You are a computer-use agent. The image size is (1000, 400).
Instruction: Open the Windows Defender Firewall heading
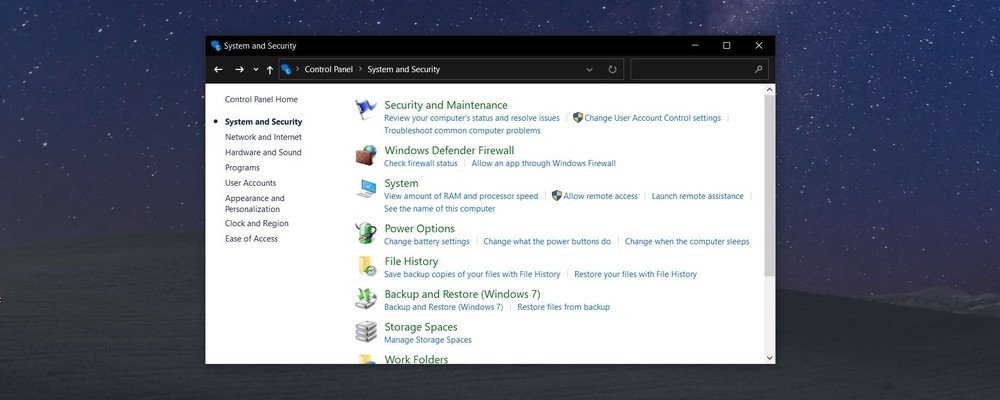[x=449, y=151]
